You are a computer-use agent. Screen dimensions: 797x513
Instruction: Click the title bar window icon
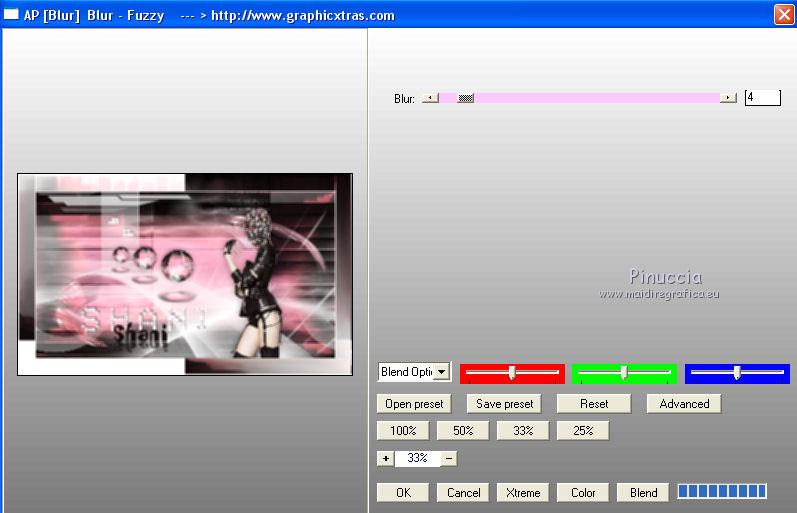click(x=11, y=15)
